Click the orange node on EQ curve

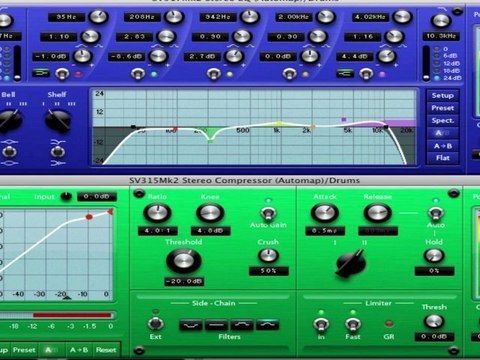pyautogui.click(x=313, y=126)
